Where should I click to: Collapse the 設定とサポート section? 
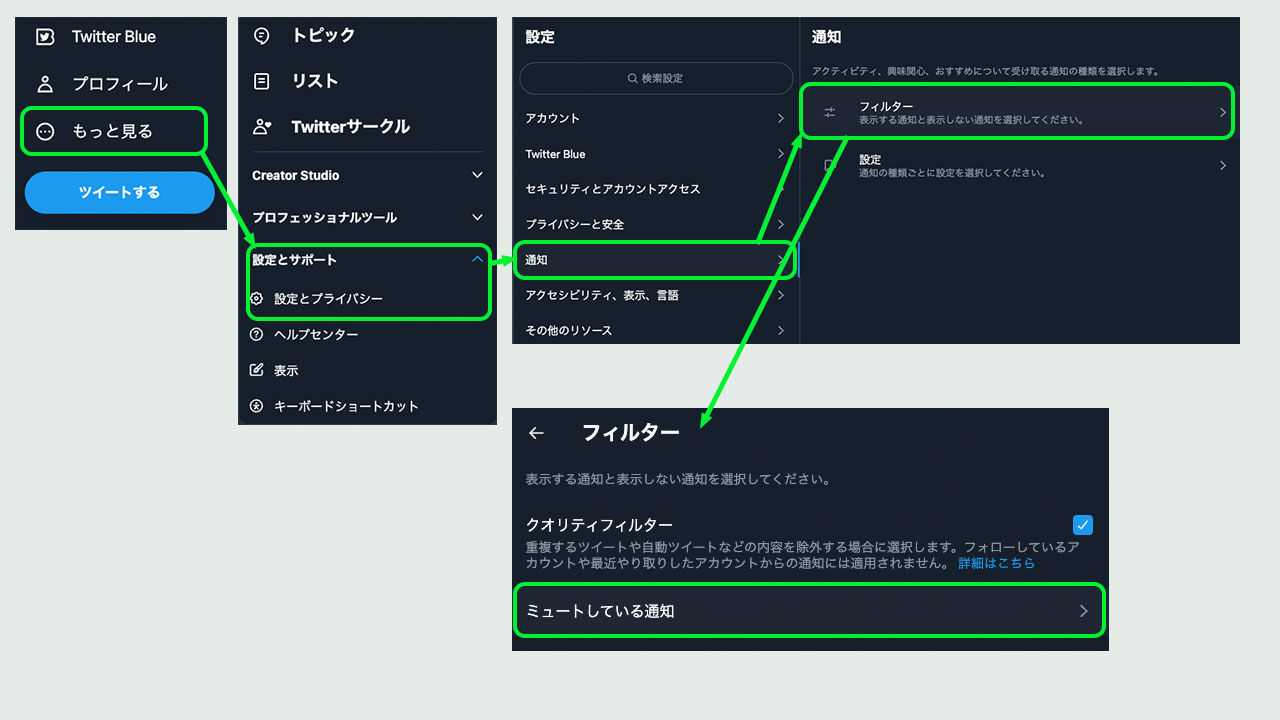477,259
